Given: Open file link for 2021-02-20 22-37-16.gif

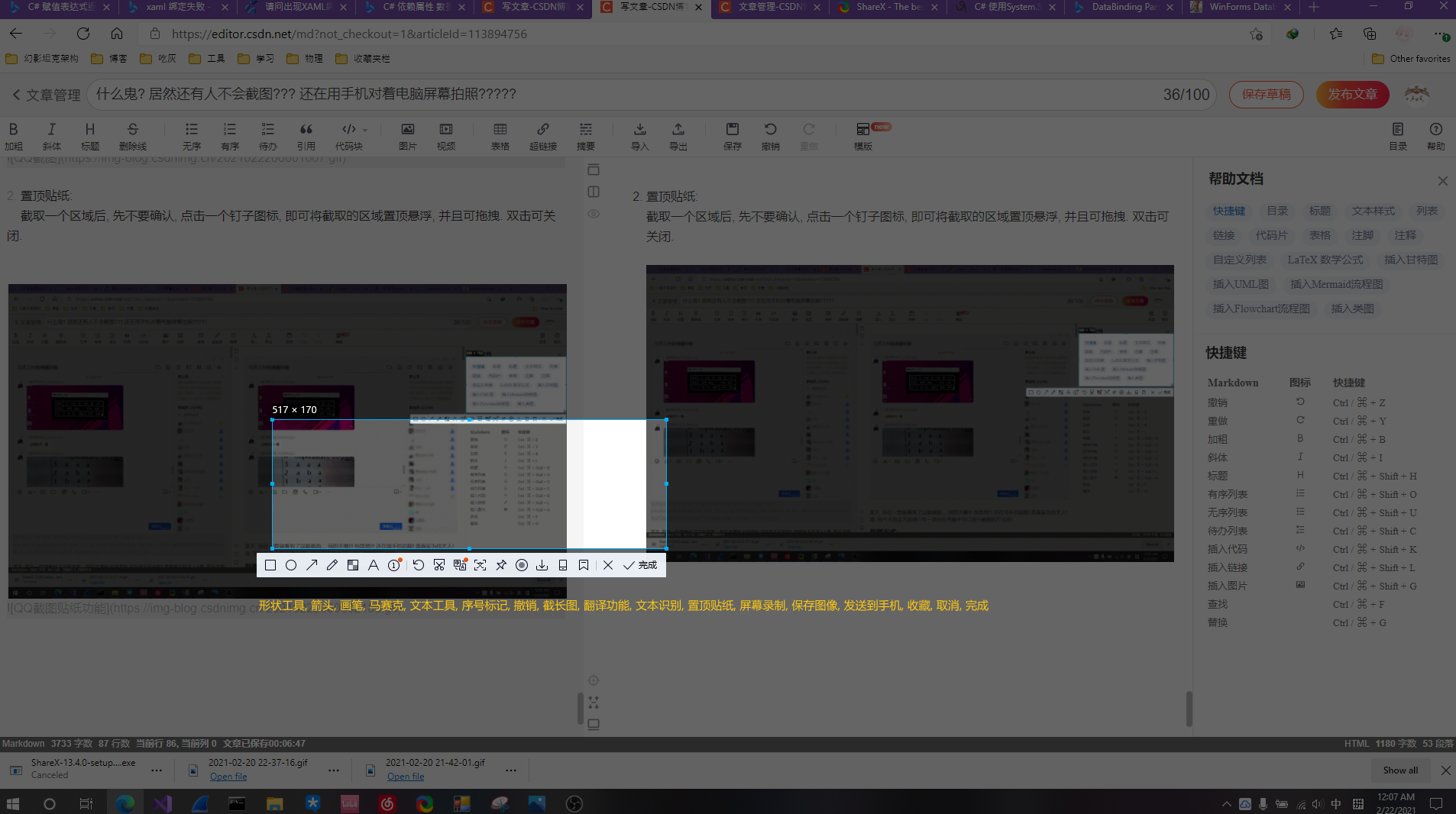Looking at the screenshot, I should (x=228, y=777).
